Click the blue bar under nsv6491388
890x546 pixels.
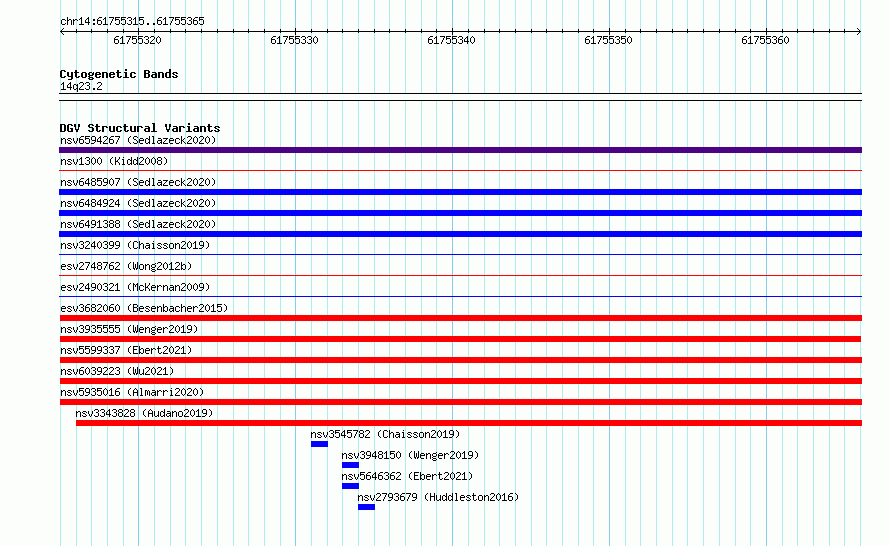coord(460,234)
